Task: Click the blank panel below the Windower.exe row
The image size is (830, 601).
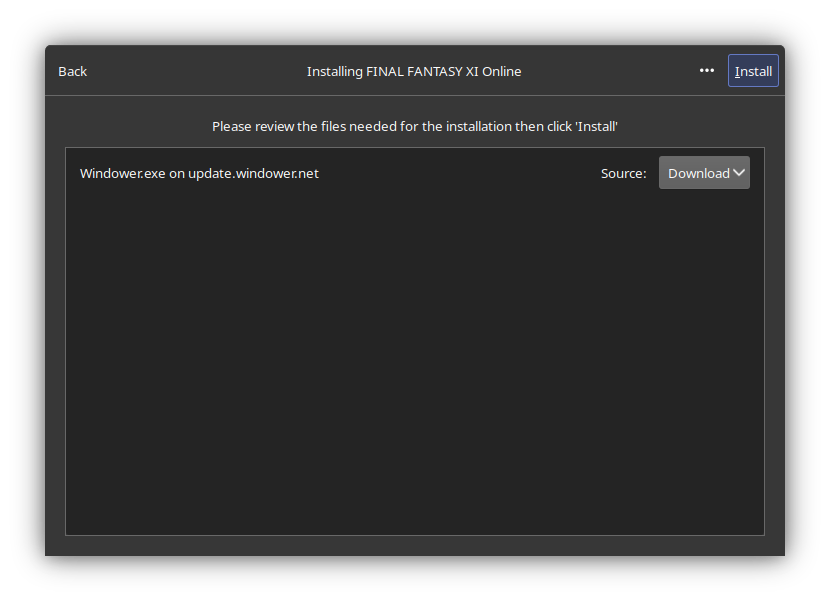Action: (x=414, y=365)
